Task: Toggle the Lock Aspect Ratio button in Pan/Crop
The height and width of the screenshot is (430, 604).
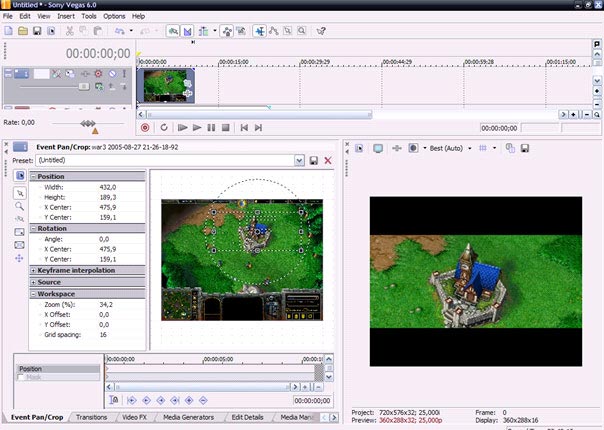Action: coord(20,232)
